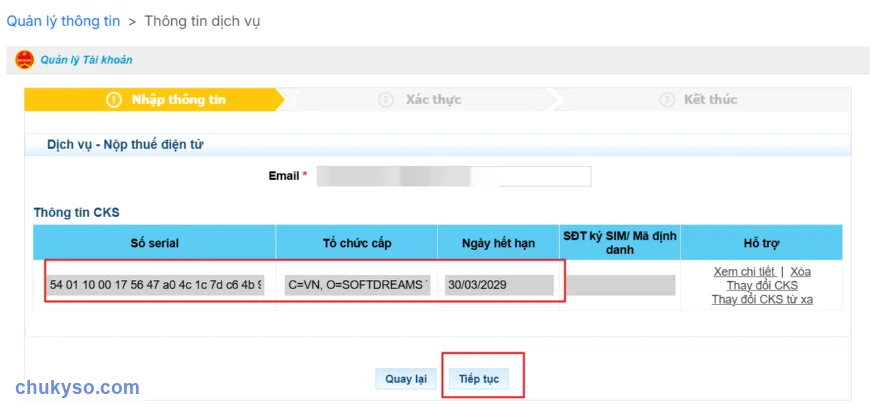
Task: Click the step 3 circle icon
Action: tap(666, 100)
